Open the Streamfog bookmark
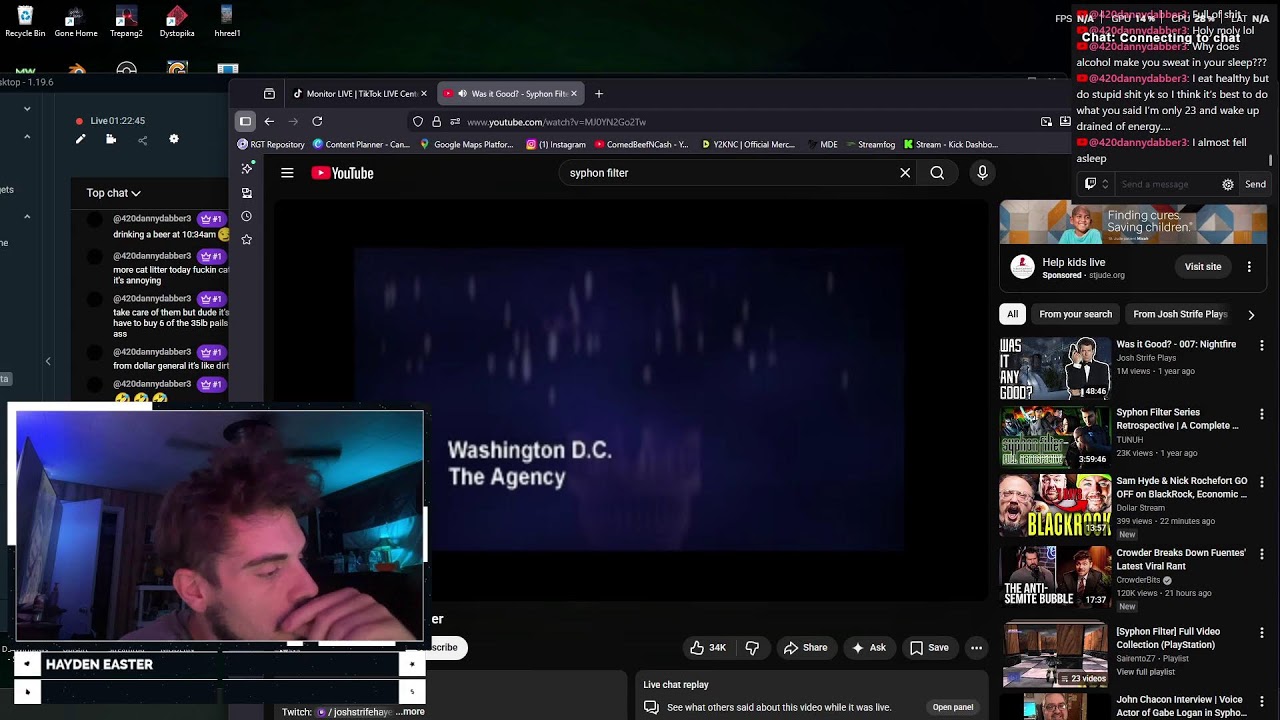The height and width of the screenshot is (720, 1280). (869, 144)
